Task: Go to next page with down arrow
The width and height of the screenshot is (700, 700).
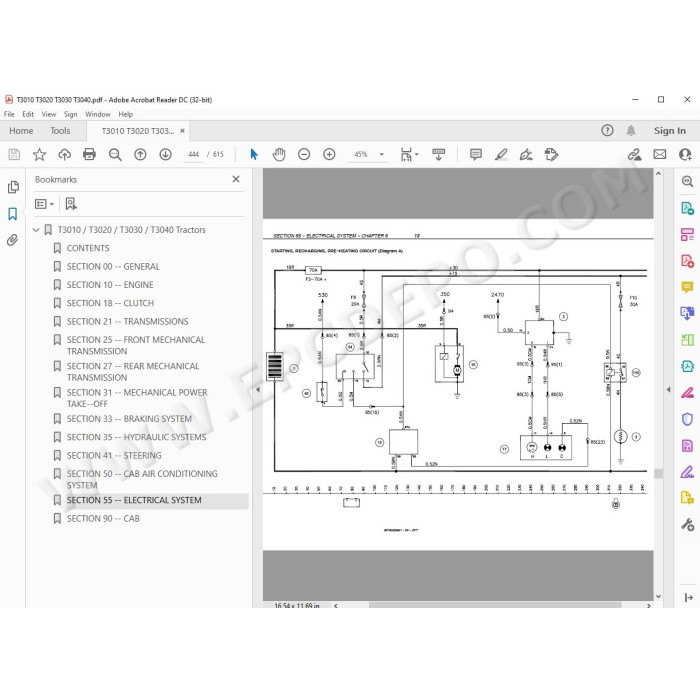Action: [166, 154]
